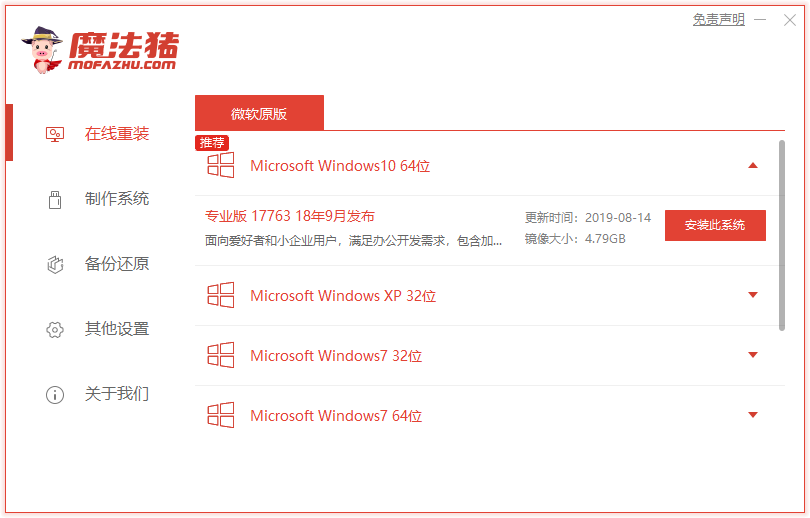Switch to the 微软原版 tab
Image resolution: width=810 pixels, height=518 pixels.
coord(259,113)
